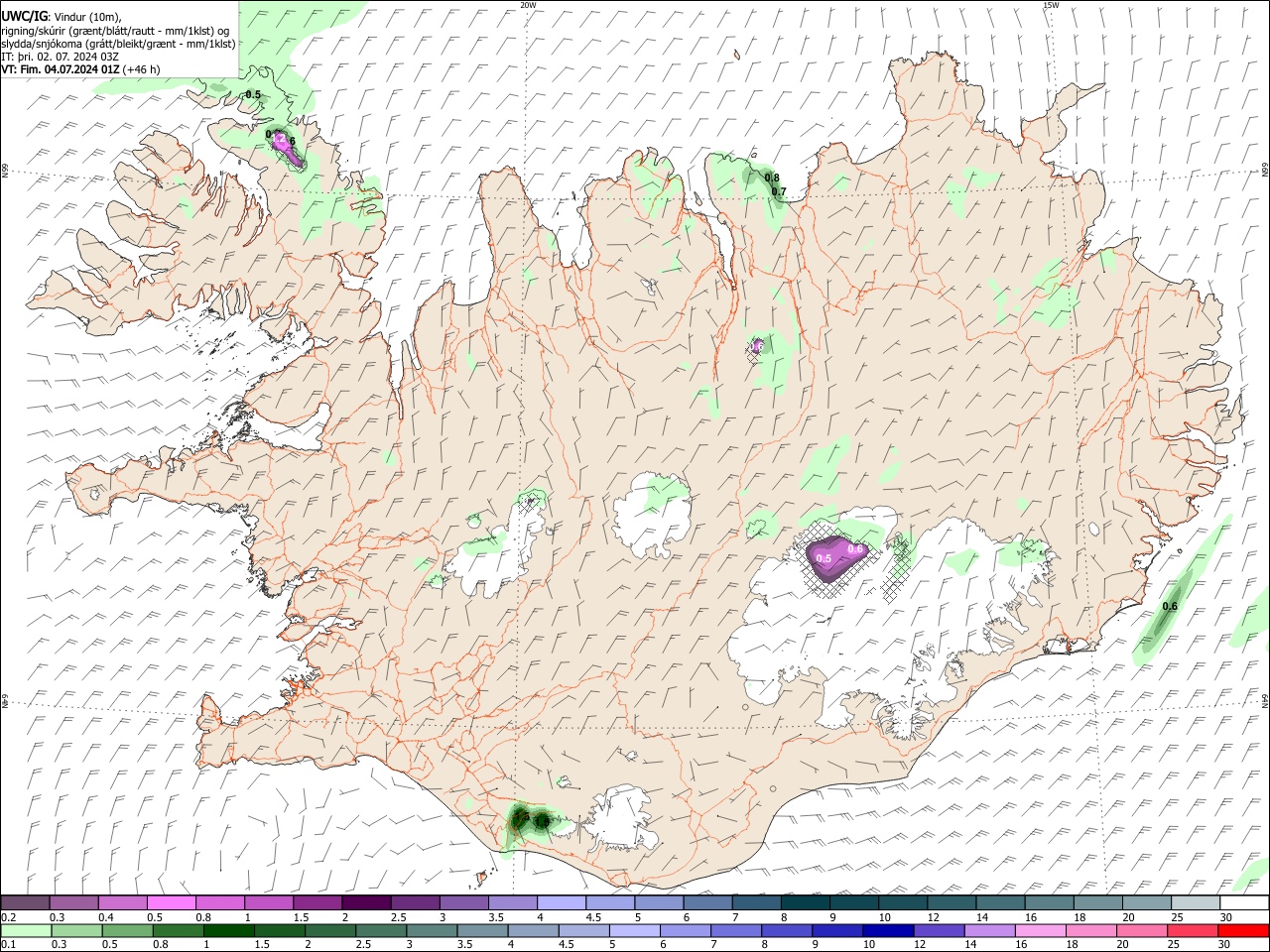Select the lower legend swatch labeled 3
Viewport: 1270px width, 952px height.
point(431,930)
